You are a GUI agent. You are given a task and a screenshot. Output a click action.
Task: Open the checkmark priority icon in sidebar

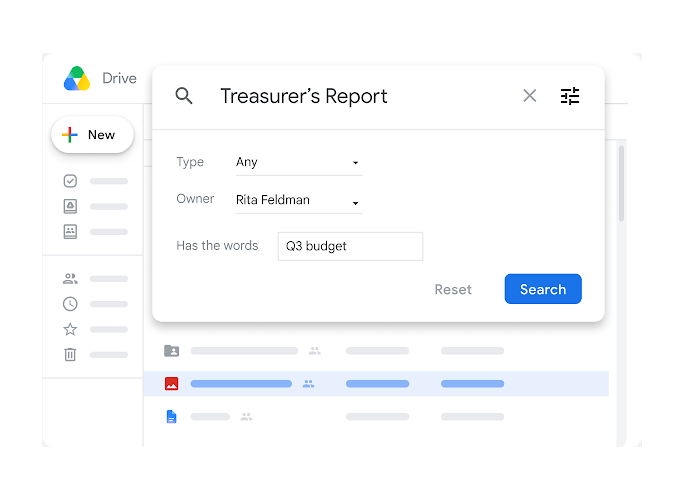pyautogui.click(x=70, y=181)
